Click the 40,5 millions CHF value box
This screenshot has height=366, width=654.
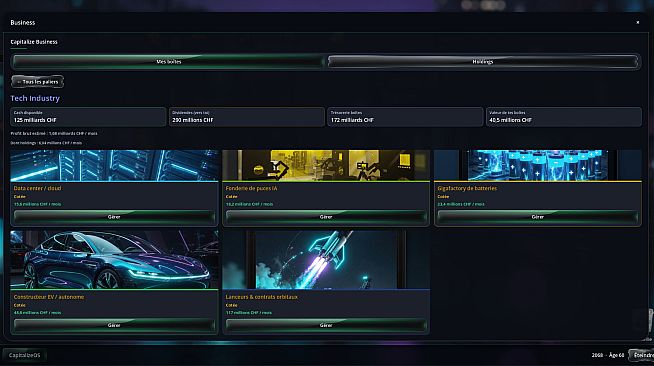click(x=563, y=117)
